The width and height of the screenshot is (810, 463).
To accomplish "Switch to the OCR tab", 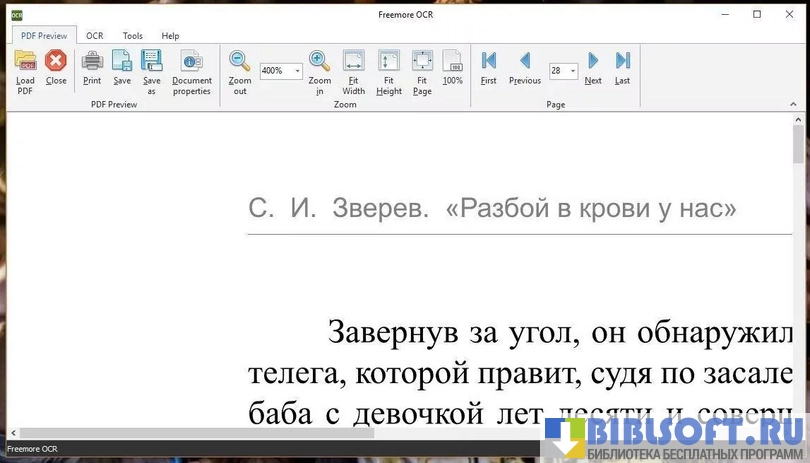I will (94, 36).
